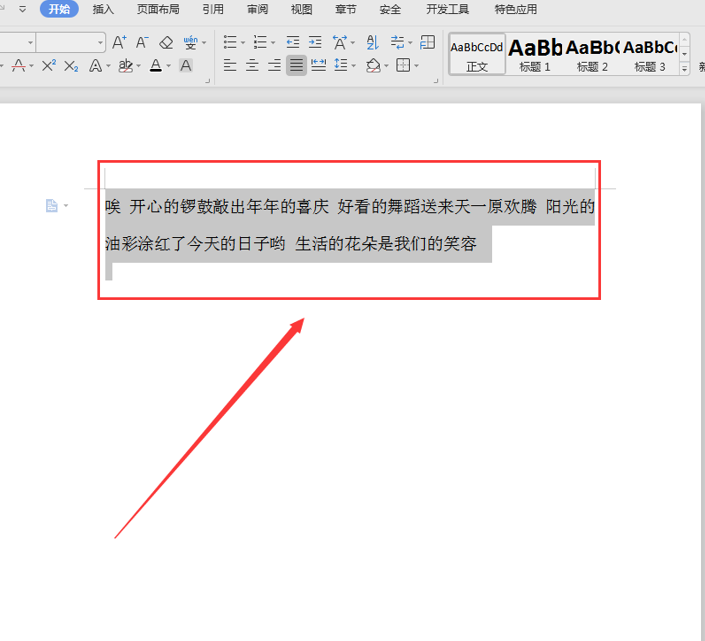
Task: Switch to the 开始 tab
Action: coord(59,9)
